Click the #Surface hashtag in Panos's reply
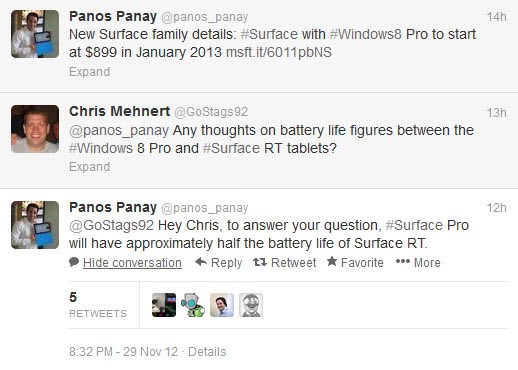The height and width of the screenshot is (370, 518). pos(414,225)
